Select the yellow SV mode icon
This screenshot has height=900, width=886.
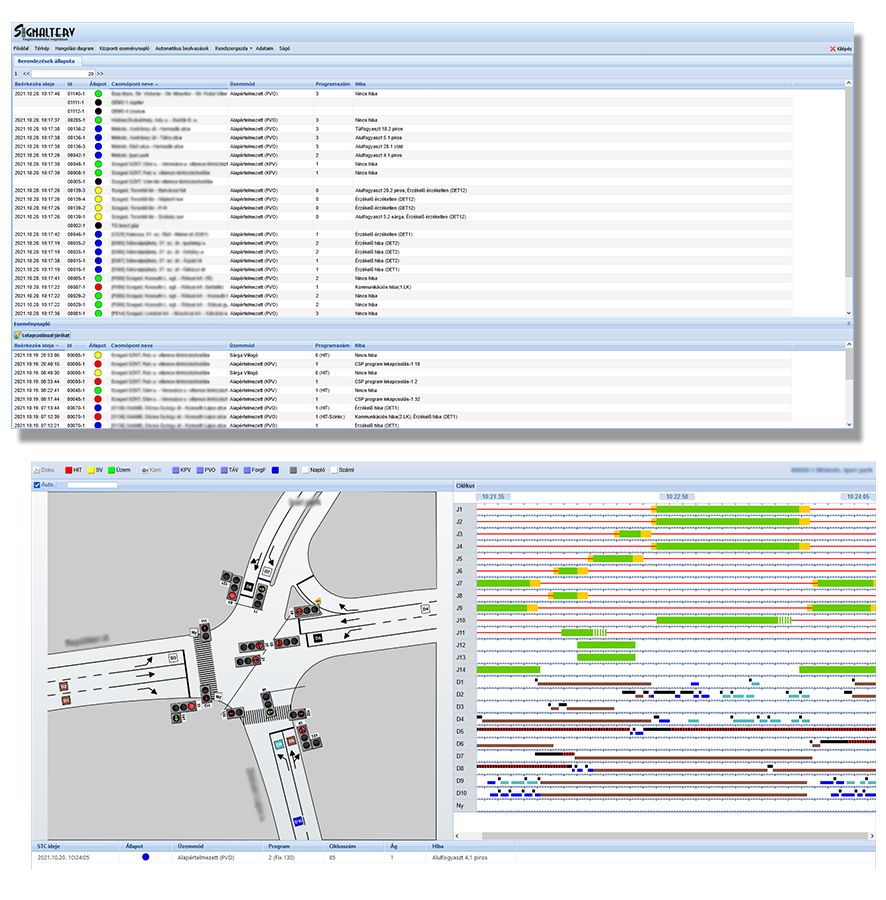point(90,469)
